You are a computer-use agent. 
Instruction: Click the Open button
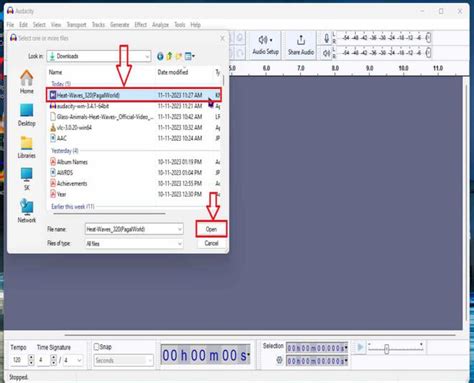coord(211,229)
